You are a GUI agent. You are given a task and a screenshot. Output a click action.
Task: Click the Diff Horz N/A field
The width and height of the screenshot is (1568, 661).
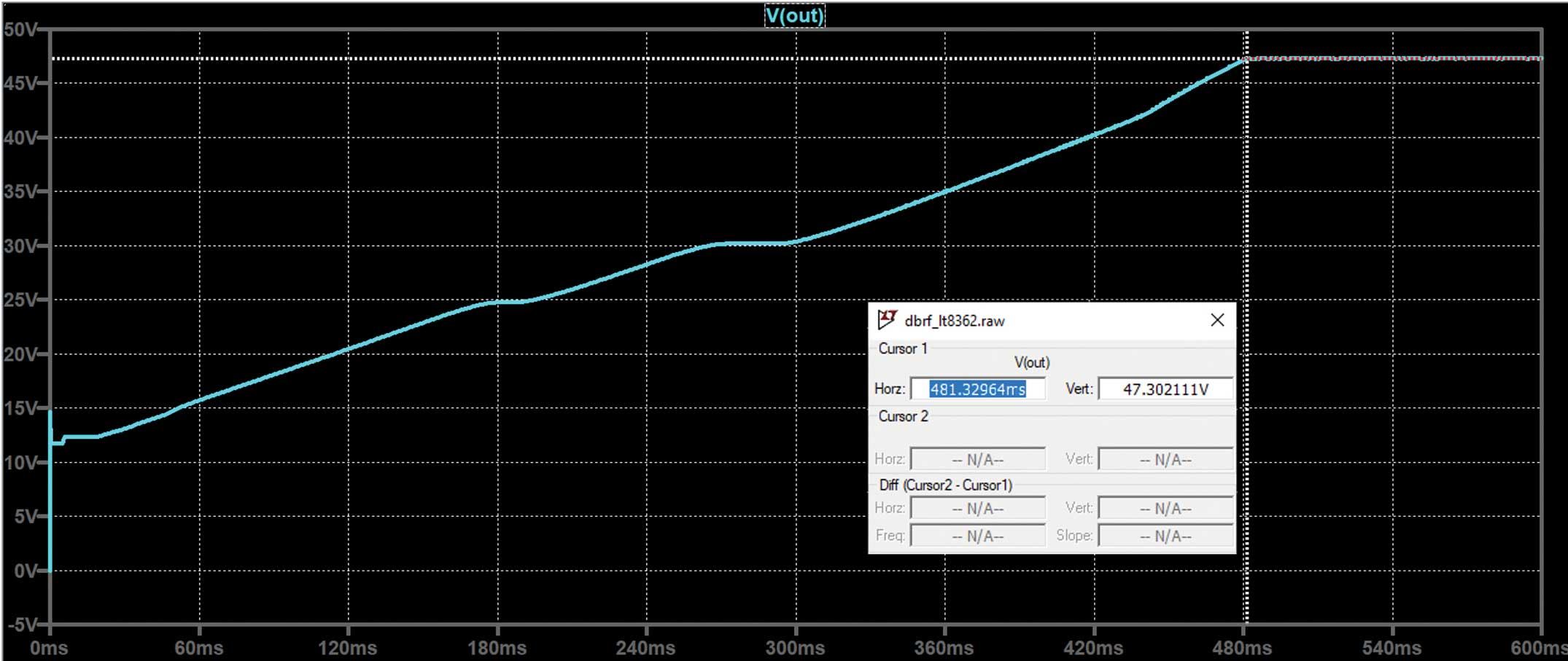coord(979,507)
